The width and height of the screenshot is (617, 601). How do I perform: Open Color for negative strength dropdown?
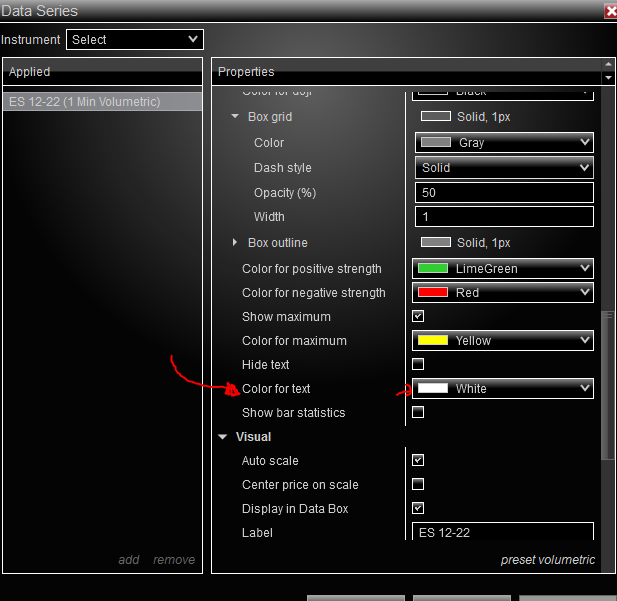(x=502, y=292)
